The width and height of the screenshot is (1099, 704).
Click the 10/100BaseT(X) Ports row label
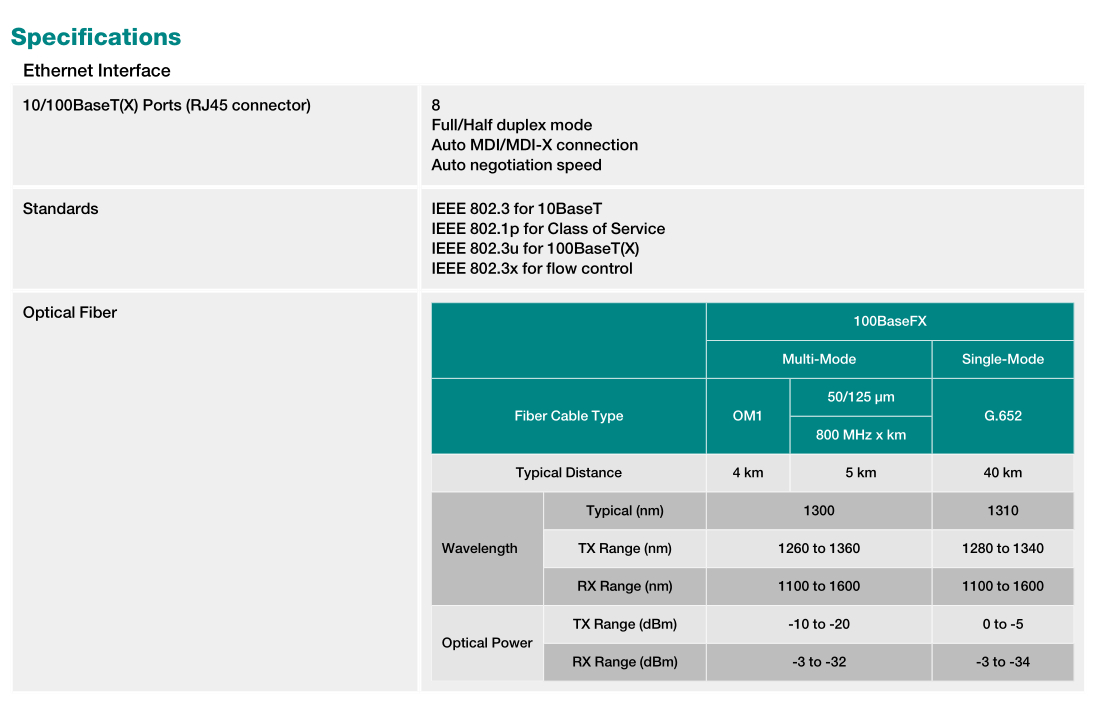tap(167, 105)
